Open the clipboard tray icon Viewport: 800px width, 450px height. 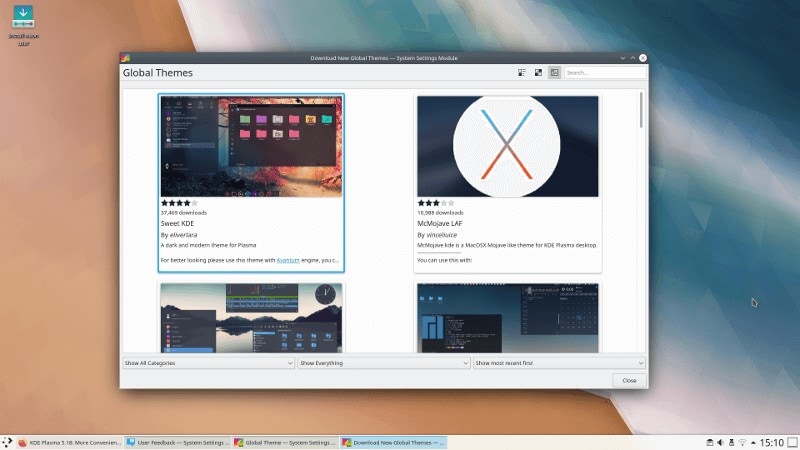709,442
